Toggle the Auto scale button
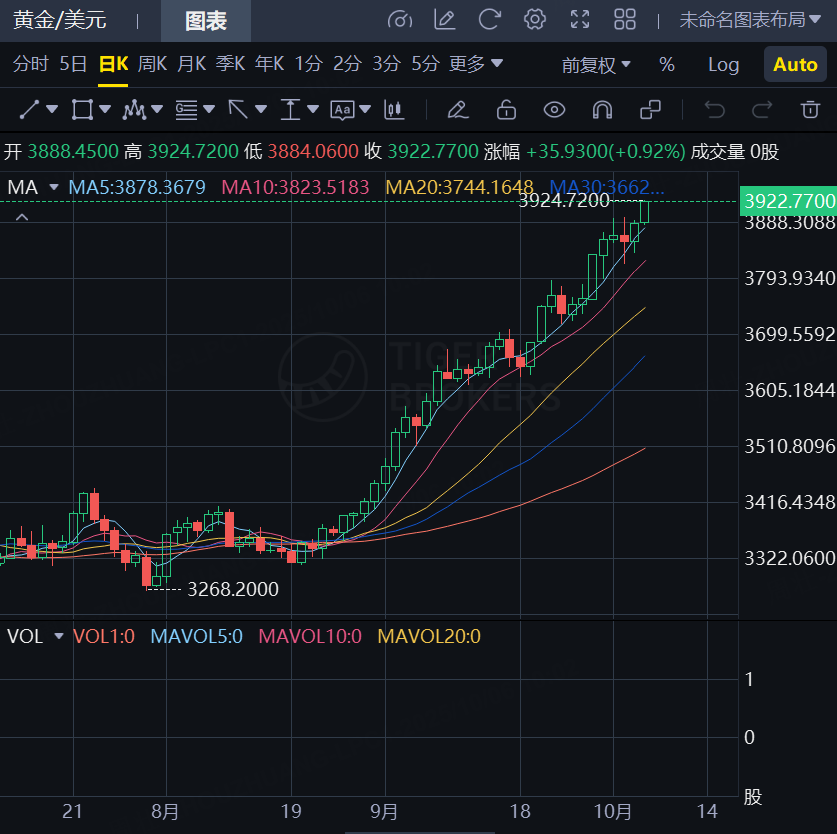This screenshot has height=834, width=837. click(795, 64)
